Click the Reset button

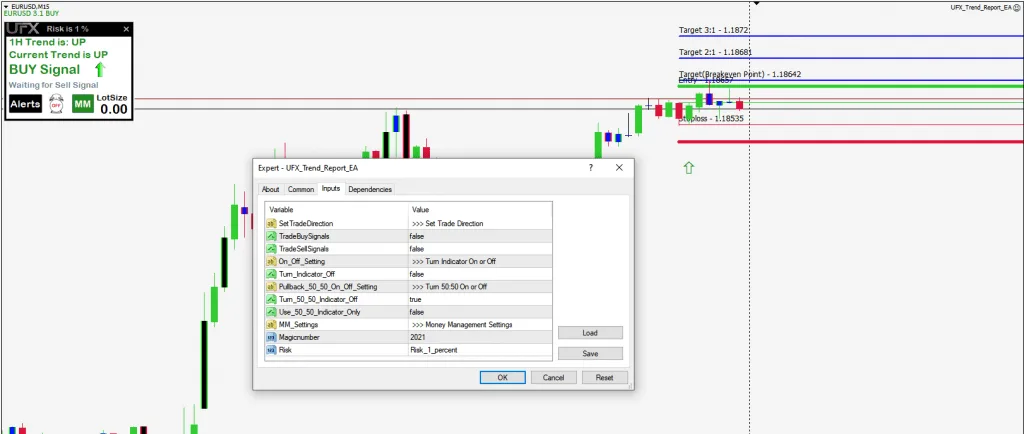coord(604,377)
